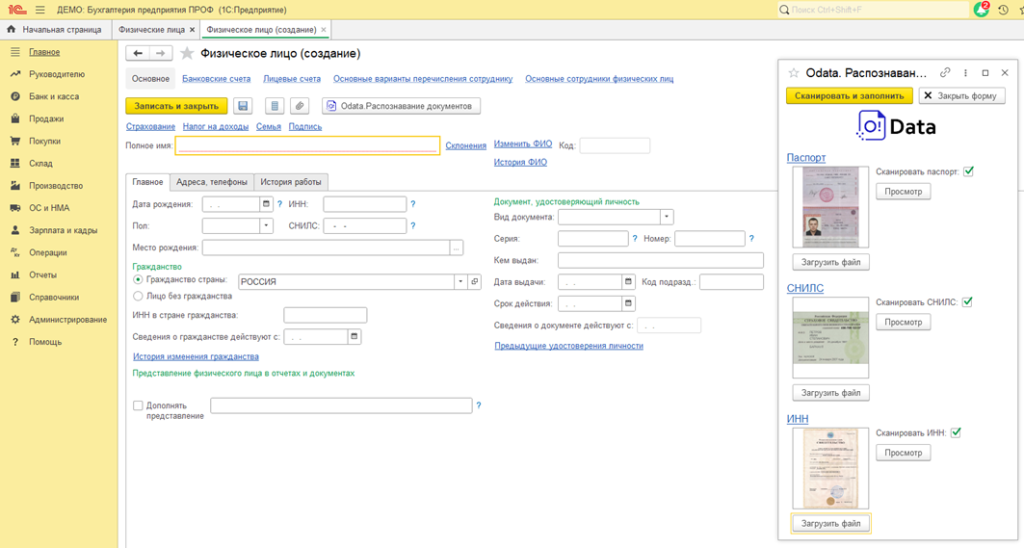Click the passport scan thumbnail
1024x548 pixels.
(831, 207)
